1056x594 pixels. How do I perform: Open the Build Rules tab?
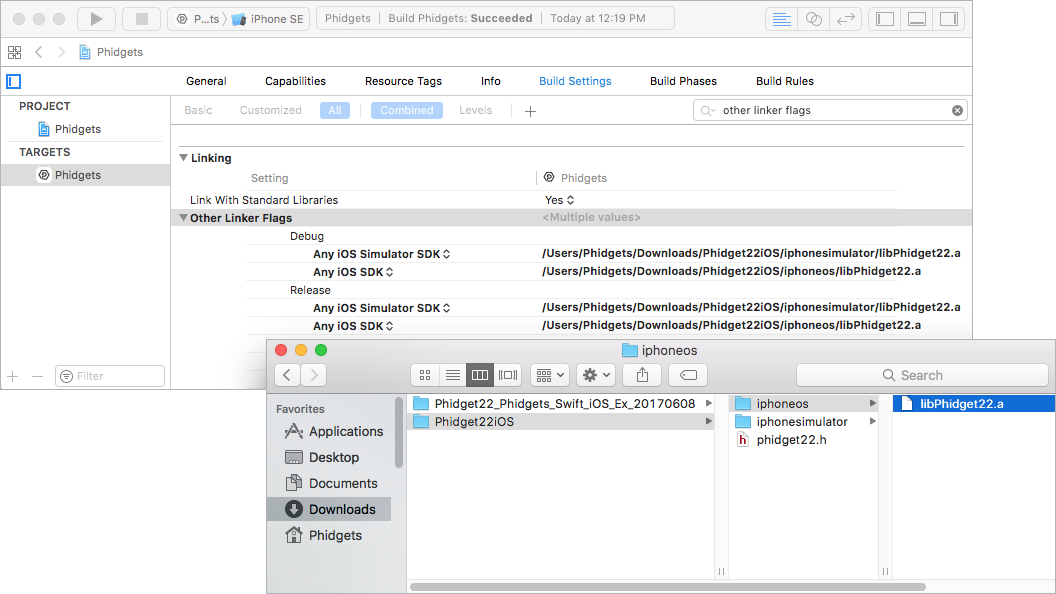coord(785,81)
